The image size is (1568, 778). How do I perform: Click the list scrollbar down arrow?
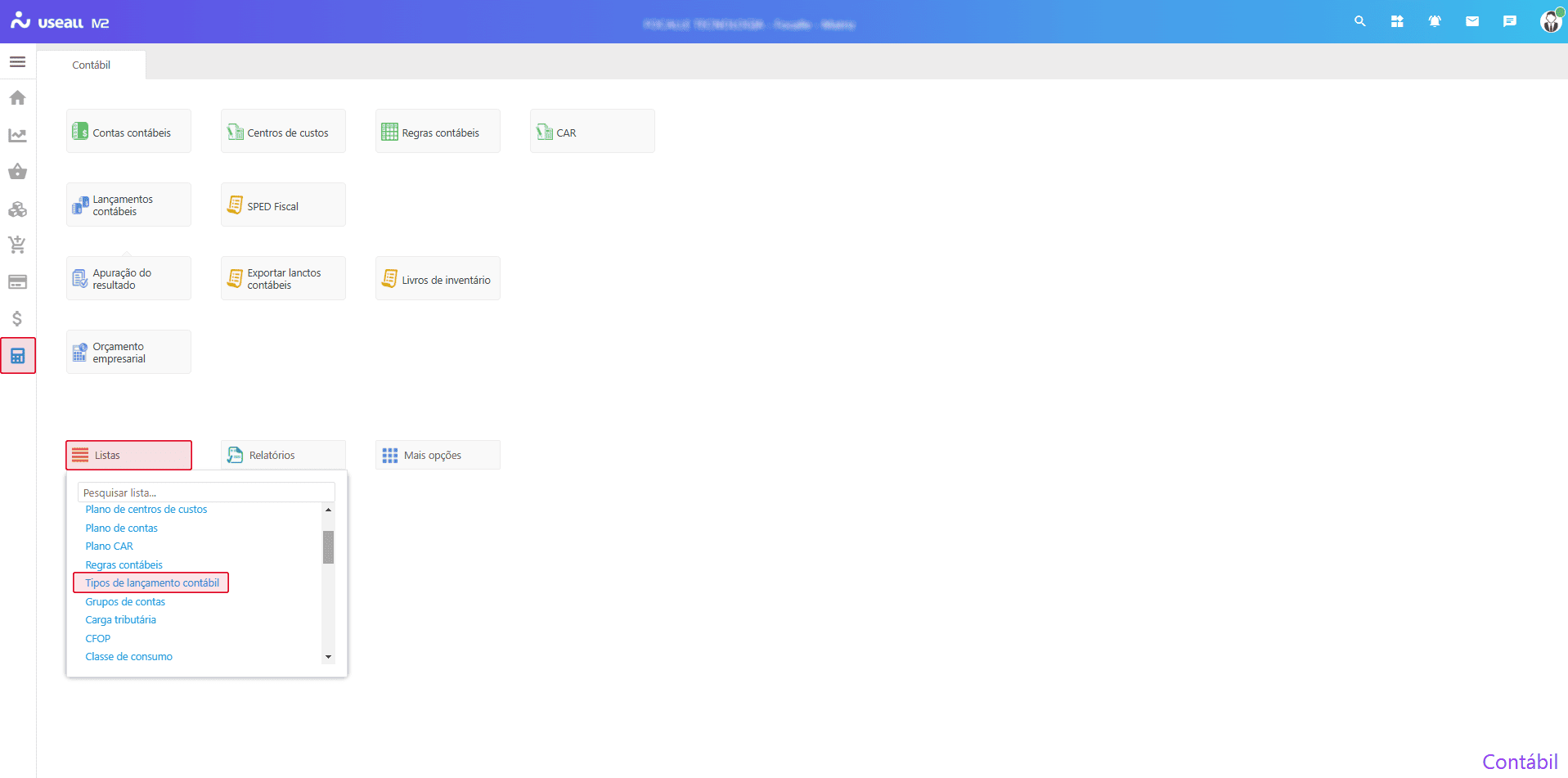pyautogui.click(x=328, y=657)
